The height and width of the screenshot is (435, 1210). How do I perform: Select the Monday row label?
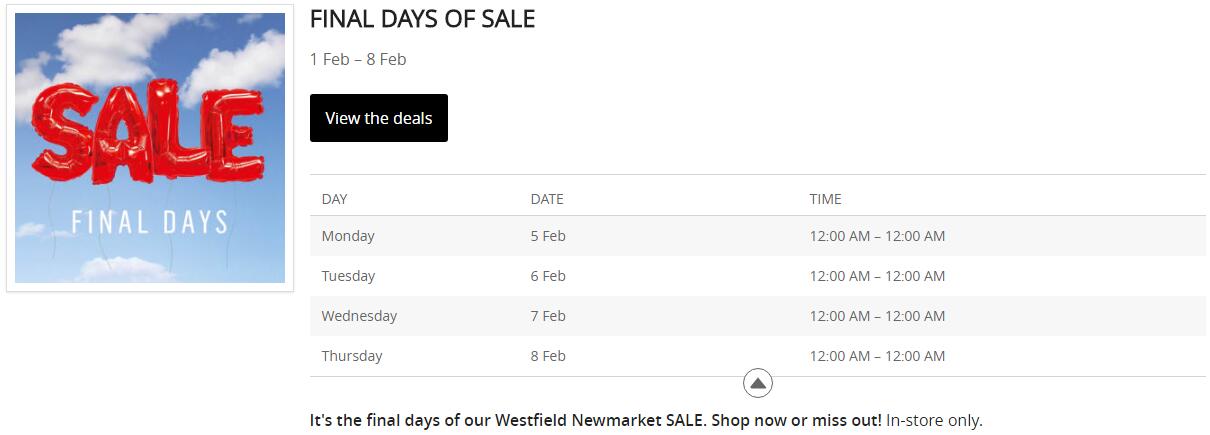click(348, 236)
